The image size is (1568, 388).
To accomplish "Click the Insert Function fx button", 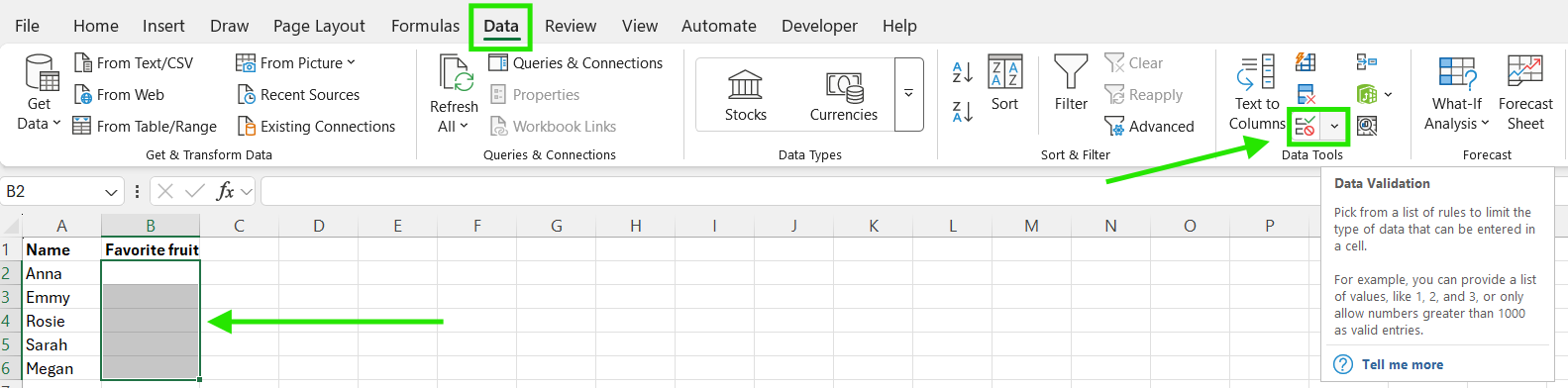I will point(226,191).
